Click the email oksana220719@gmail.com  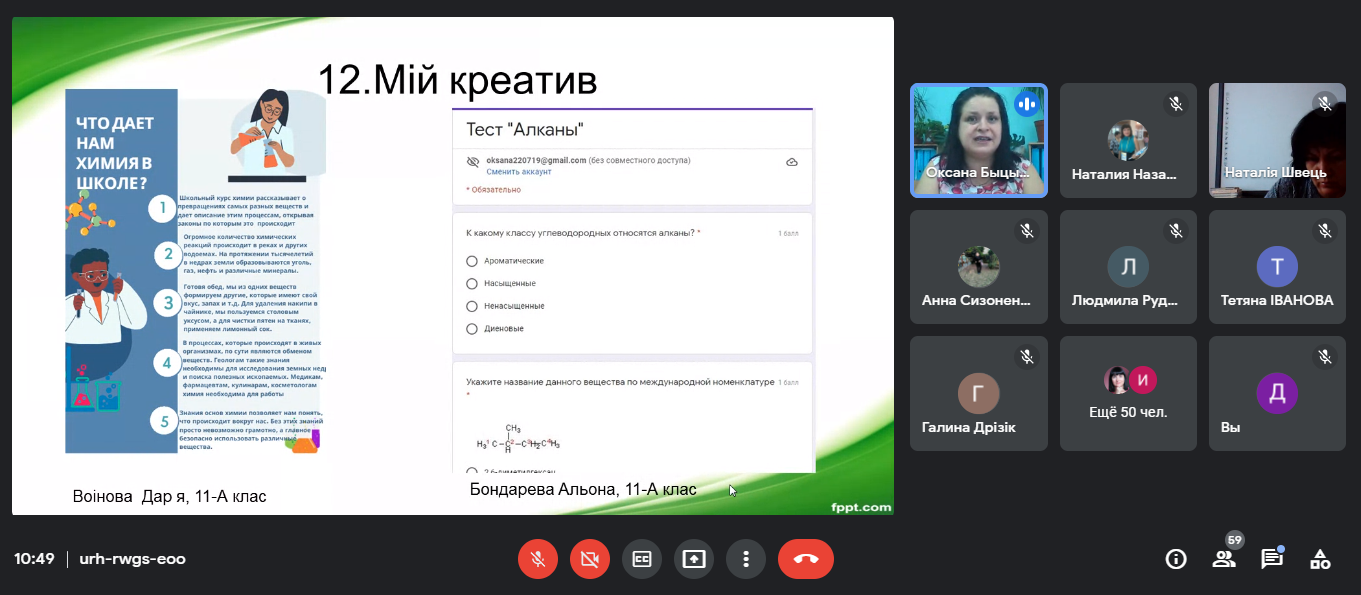pos(536,160)
